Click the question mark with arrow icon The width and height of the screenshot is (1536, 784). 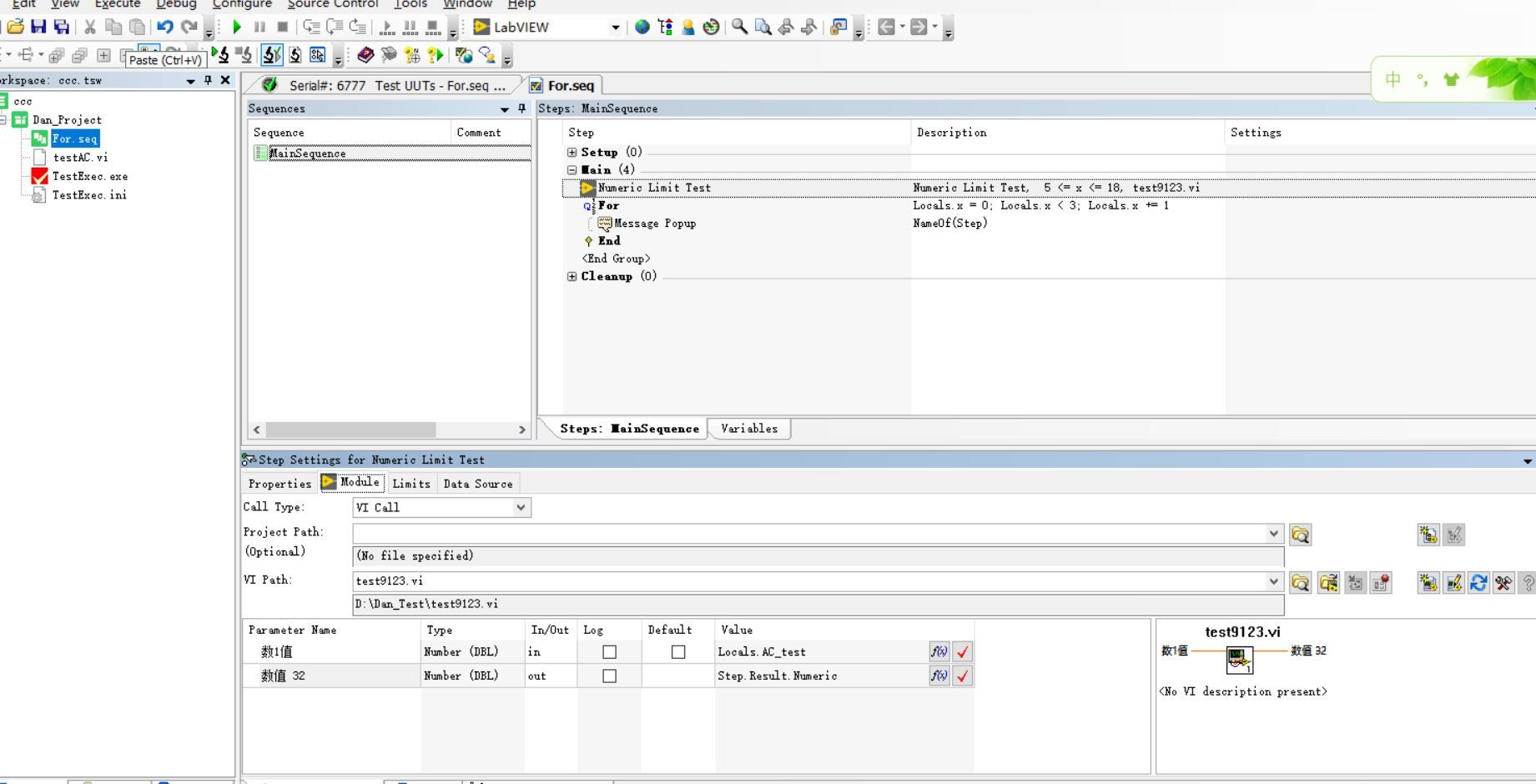435,55
